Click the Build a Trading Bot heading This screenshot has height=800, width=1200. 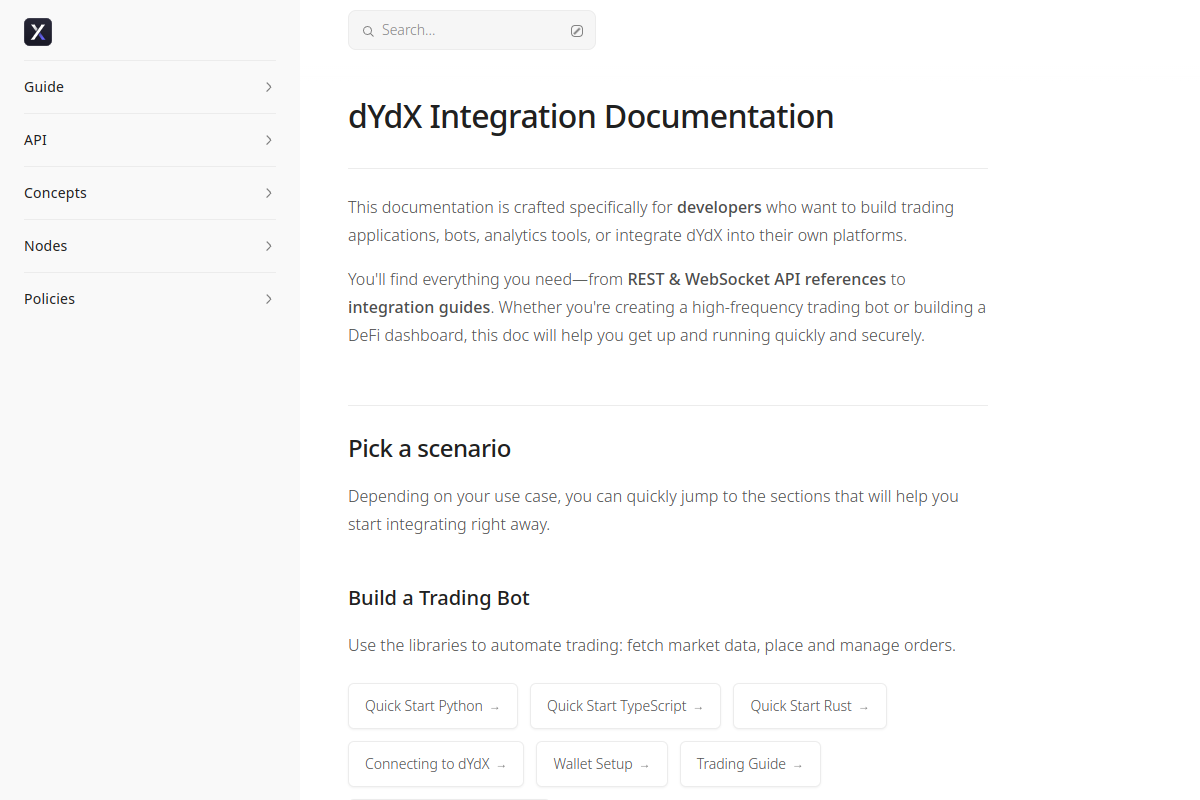click(x=439, y=598)
